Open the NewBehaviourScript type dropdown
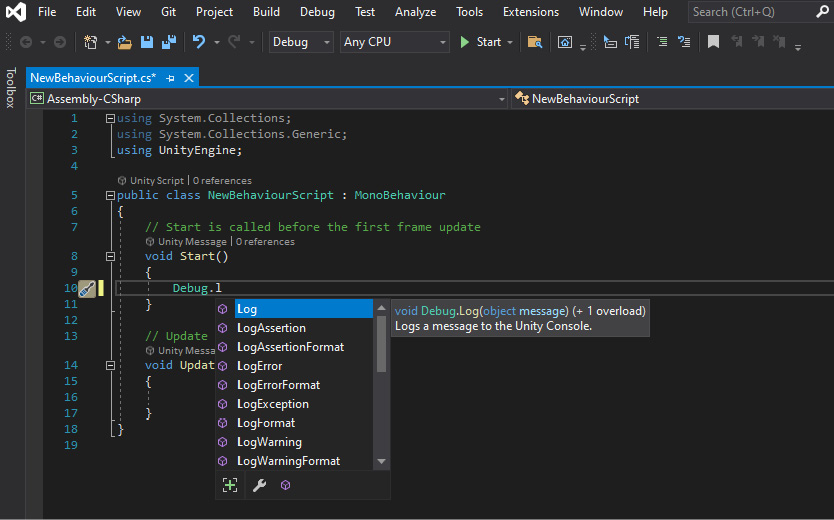Image resolution: width=834 pixels, height=520 pixels. click(x=672, y=99)
